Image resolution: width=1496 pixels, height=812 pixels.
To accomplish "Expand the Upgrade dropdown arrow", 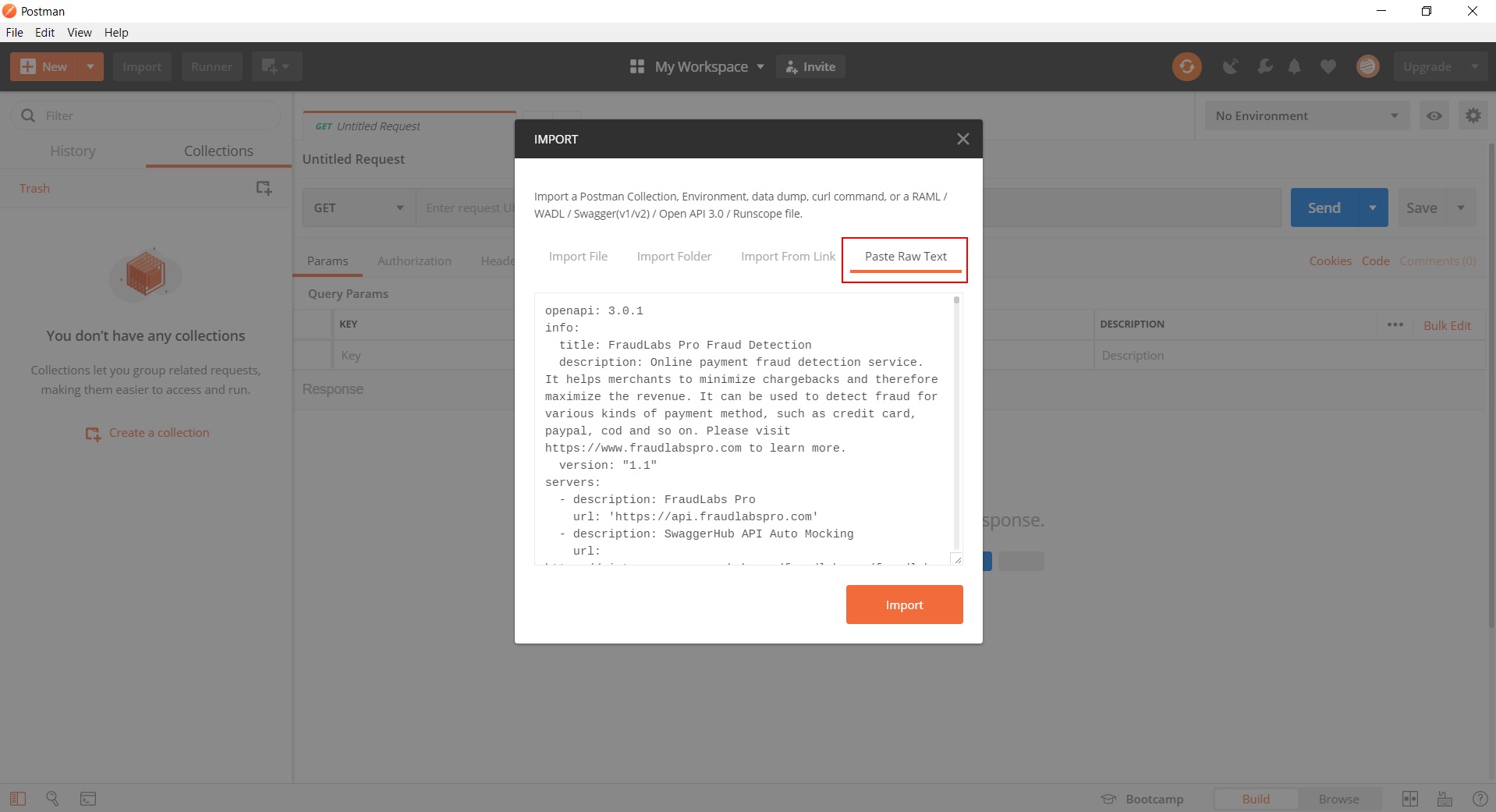I will click(1474, 66).
